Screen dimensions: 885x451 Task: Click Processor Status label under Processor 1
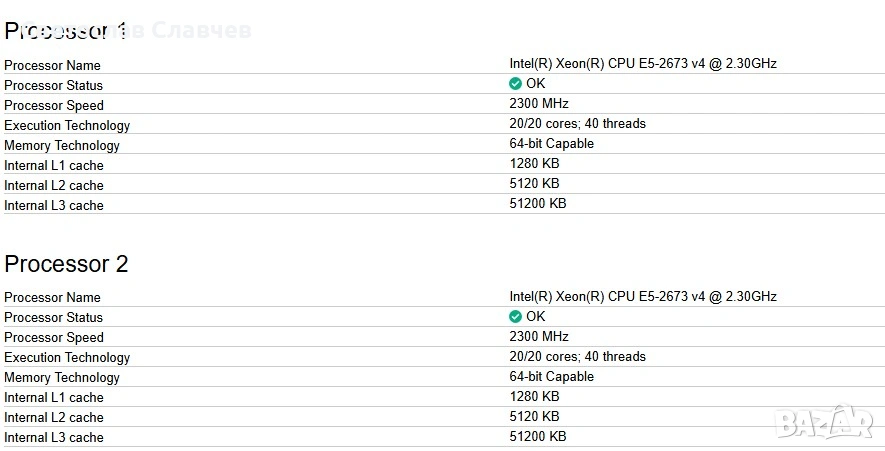tap(53, 85)
